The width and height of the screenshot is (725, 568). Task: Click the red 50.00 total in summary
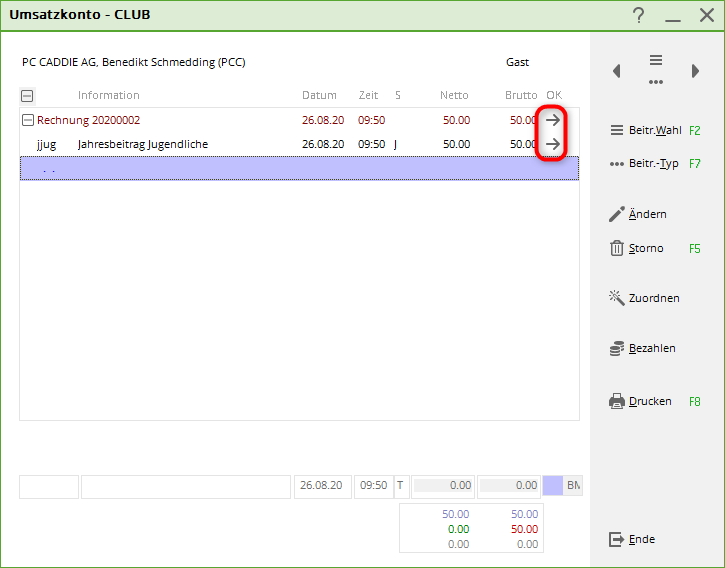[524, 529]
